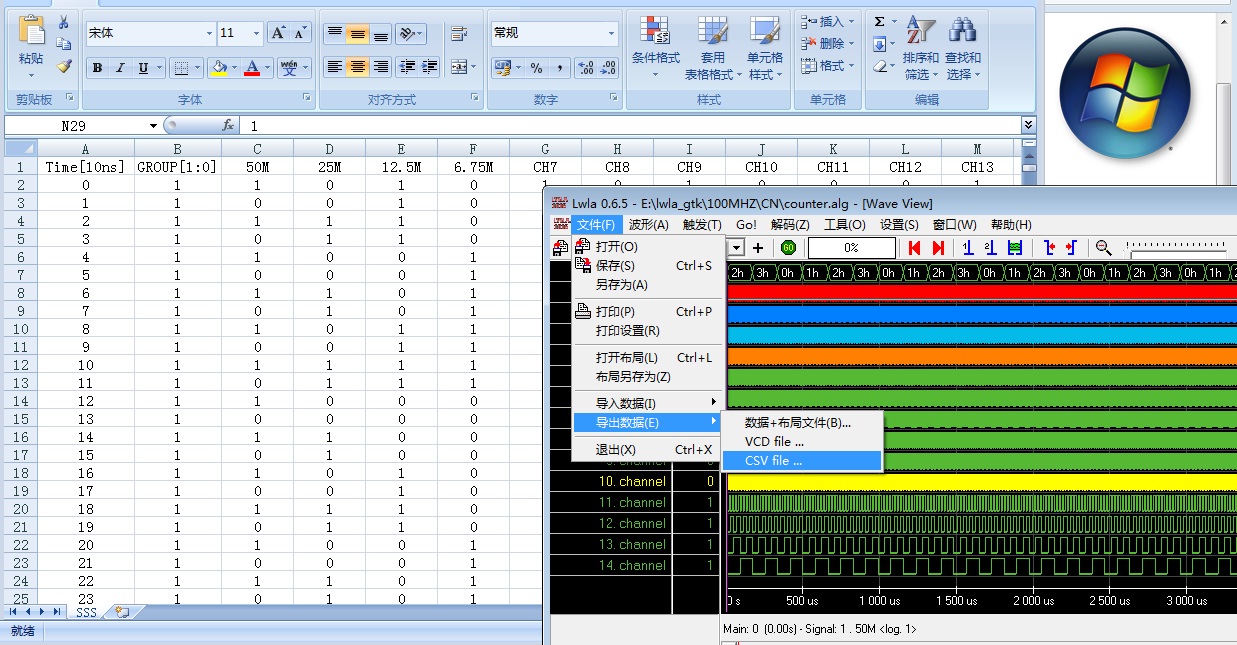This screenshot has height=645, width=1237.
Task: Toggle italic formatting
Action: (120, 68)
